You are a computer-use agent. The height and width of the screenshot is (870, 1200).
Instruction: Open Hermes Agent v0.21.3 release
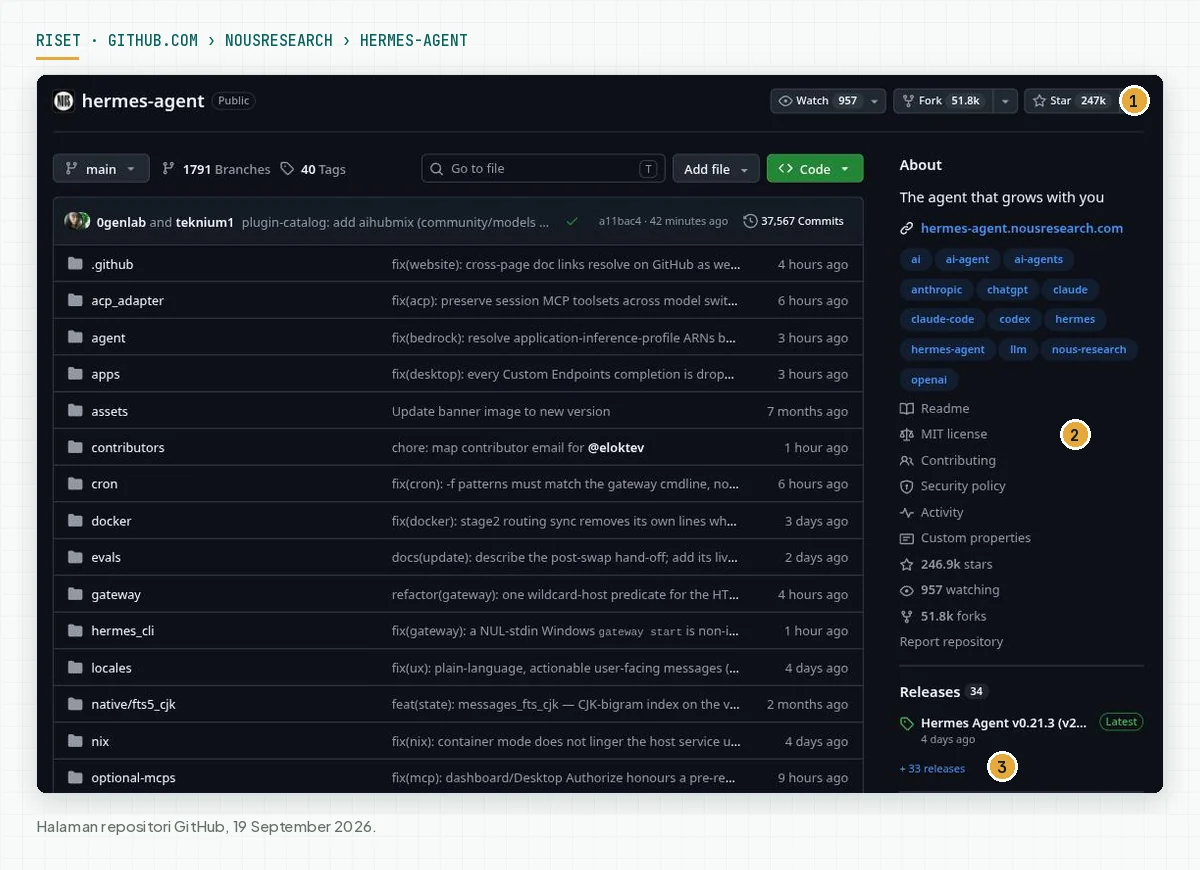(1004, 723)
